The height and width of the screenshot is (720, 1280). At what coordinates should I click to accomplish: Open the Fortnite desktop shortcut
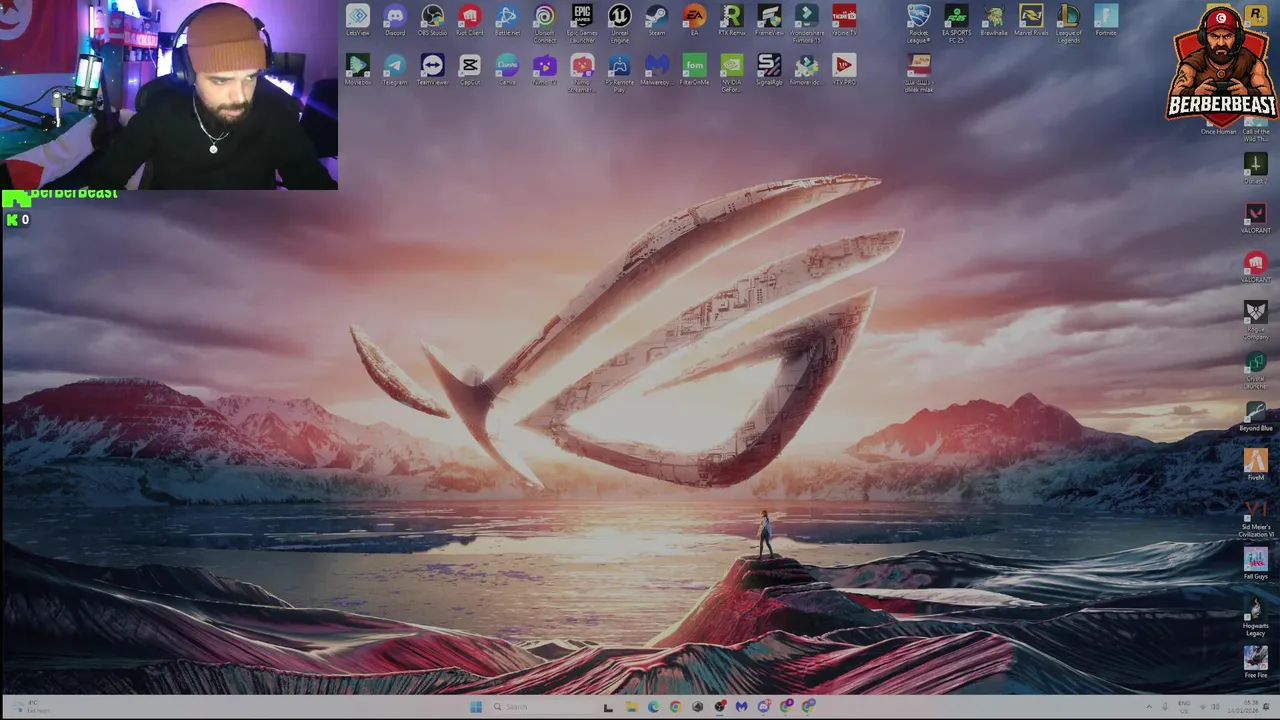(x=1105, y=21)
